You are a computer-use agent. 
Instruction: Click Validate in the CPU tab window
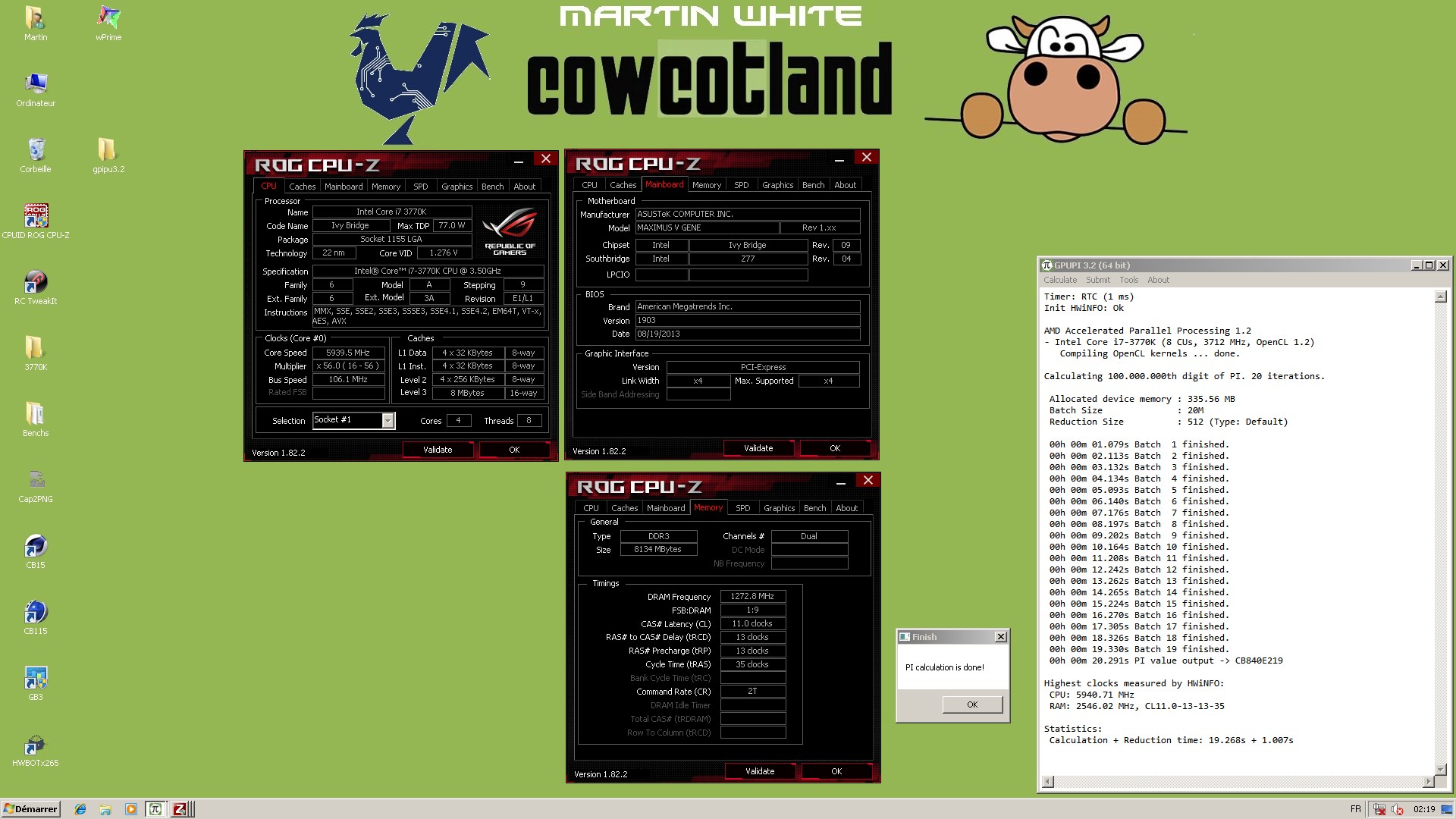pyautogui.click(x=438, y=450)
